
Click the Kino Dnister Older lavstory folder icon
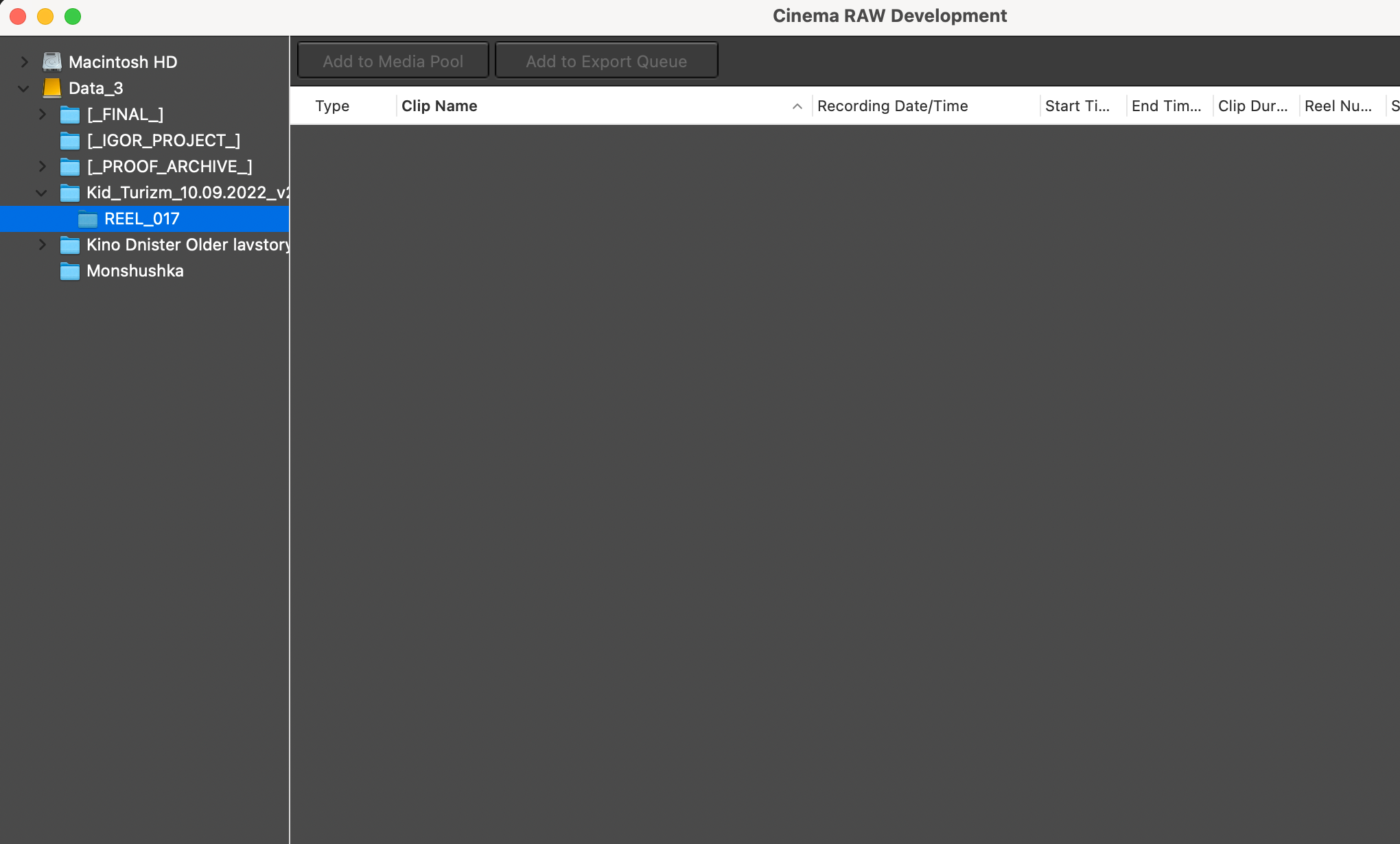point(71,244)
